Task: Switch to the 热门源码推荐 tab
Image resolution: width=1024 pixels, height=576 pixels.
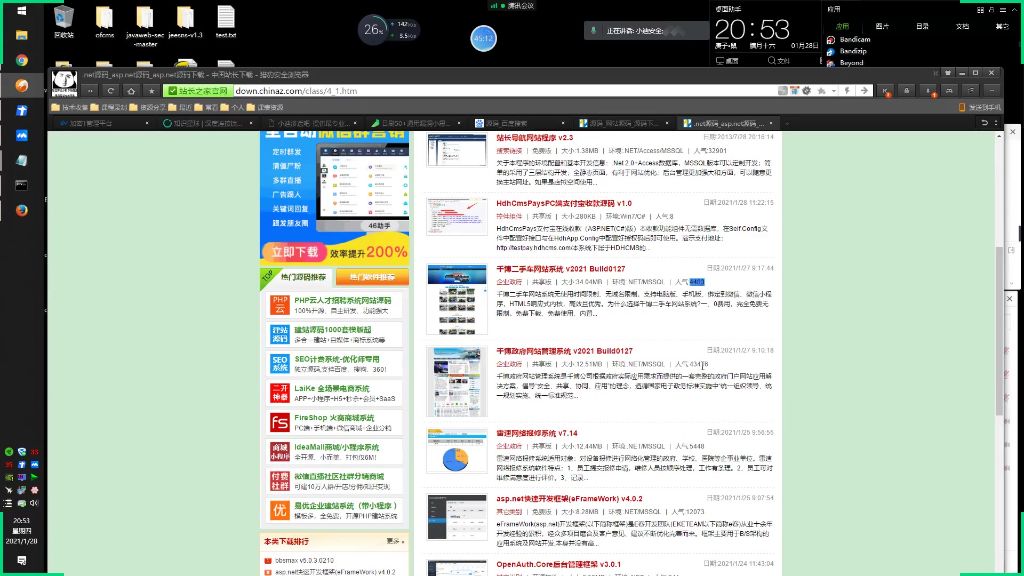Action: click(303, 277)
